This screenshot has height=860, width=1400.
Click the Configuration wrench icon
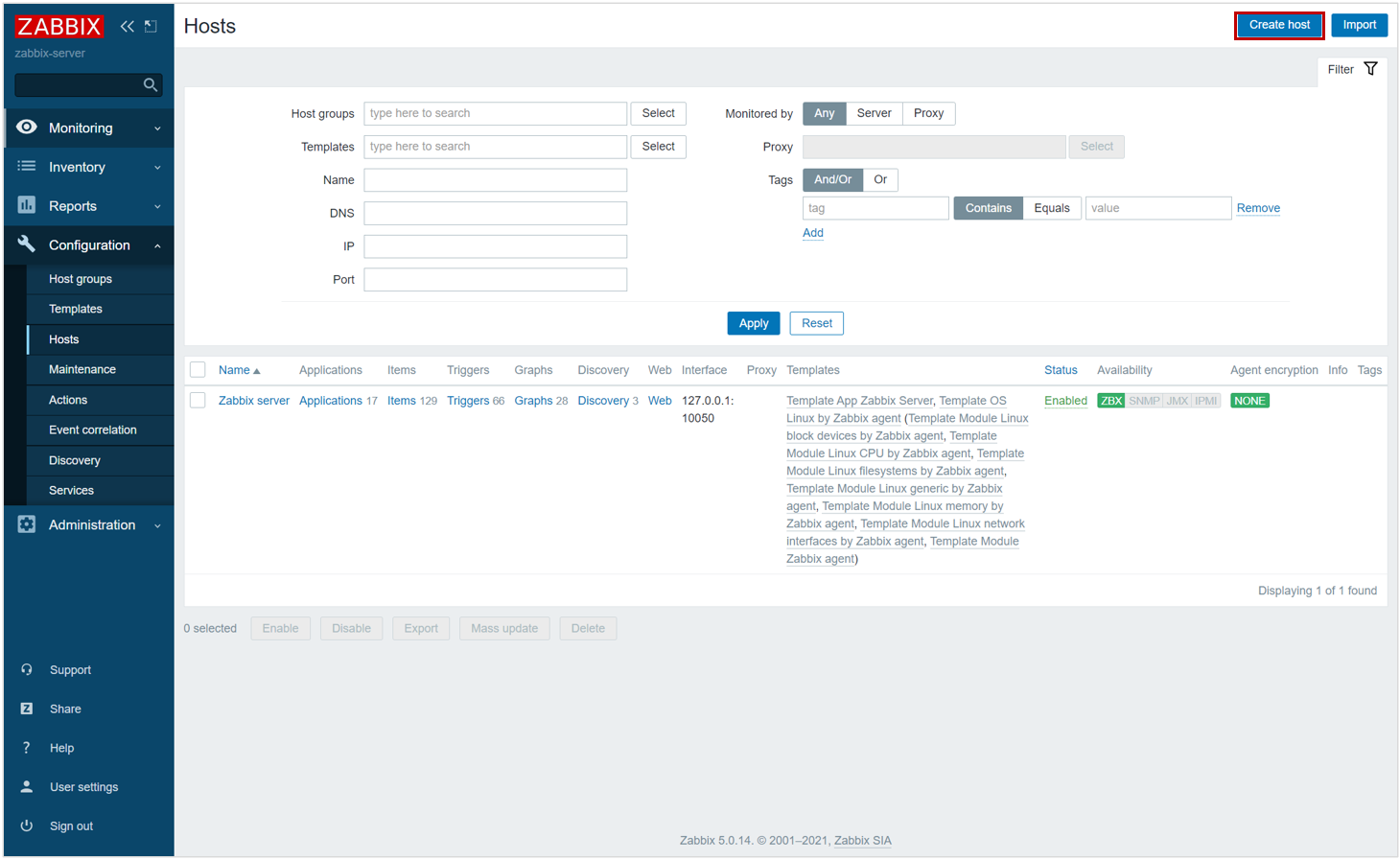pos(27,244)
